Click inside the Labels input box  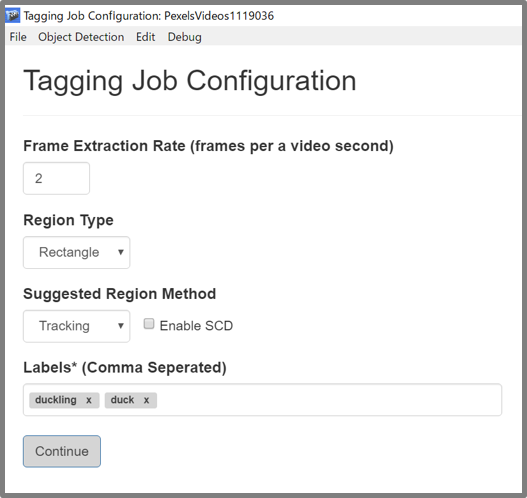pyautogui.click(x=329, y=400)
